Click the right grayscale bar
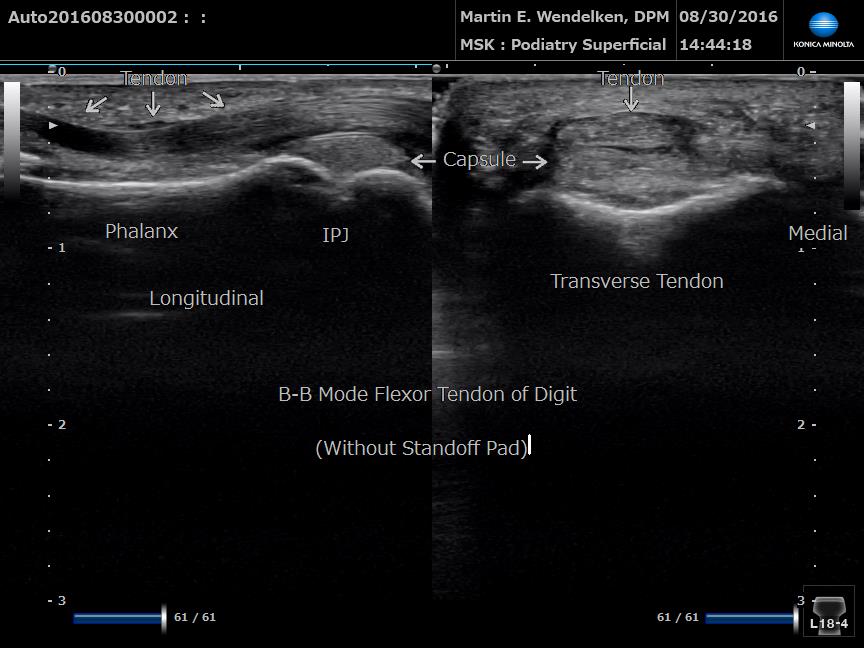Viewport: 864px width, 648px height. 851,145
